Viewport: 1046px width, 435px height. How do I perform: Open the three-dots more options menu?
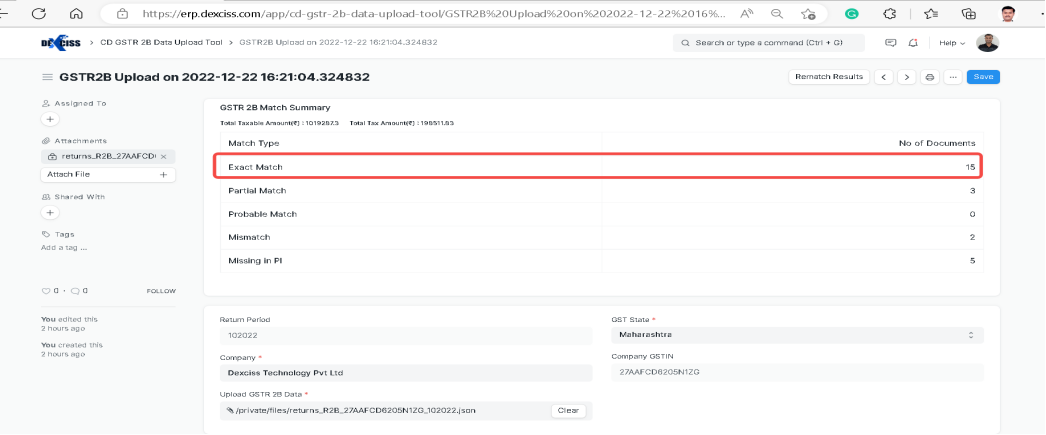952,77
